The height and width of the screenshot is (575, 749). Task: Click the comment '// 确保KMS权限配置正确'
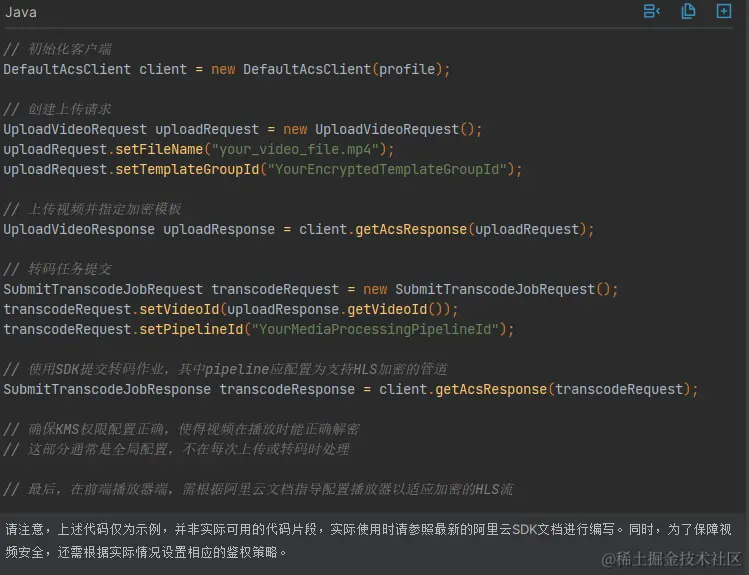181,429
